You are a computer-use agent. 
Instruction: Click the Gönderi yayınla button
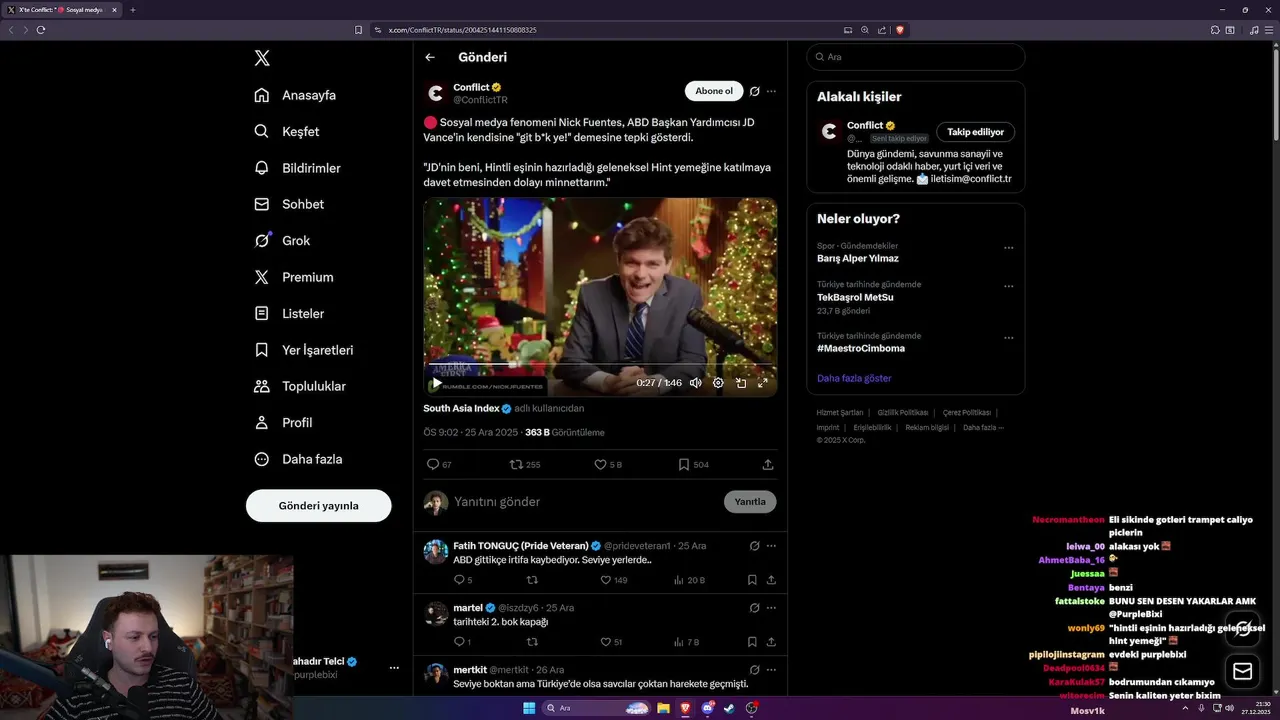318,506
